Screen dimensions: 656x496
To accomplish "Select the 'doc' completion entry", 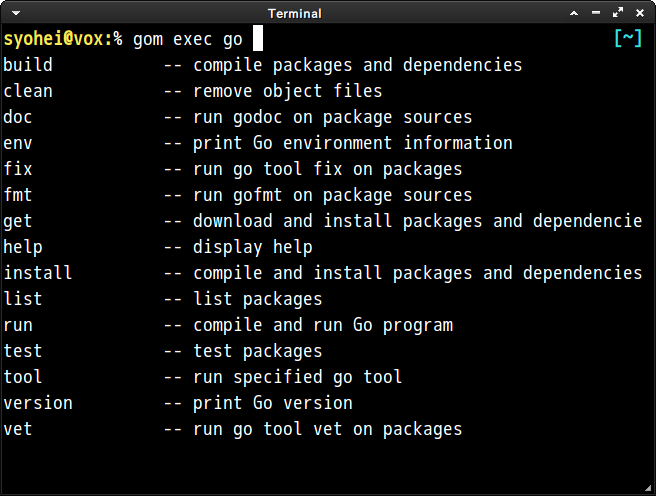I will (x=18, y=117).
